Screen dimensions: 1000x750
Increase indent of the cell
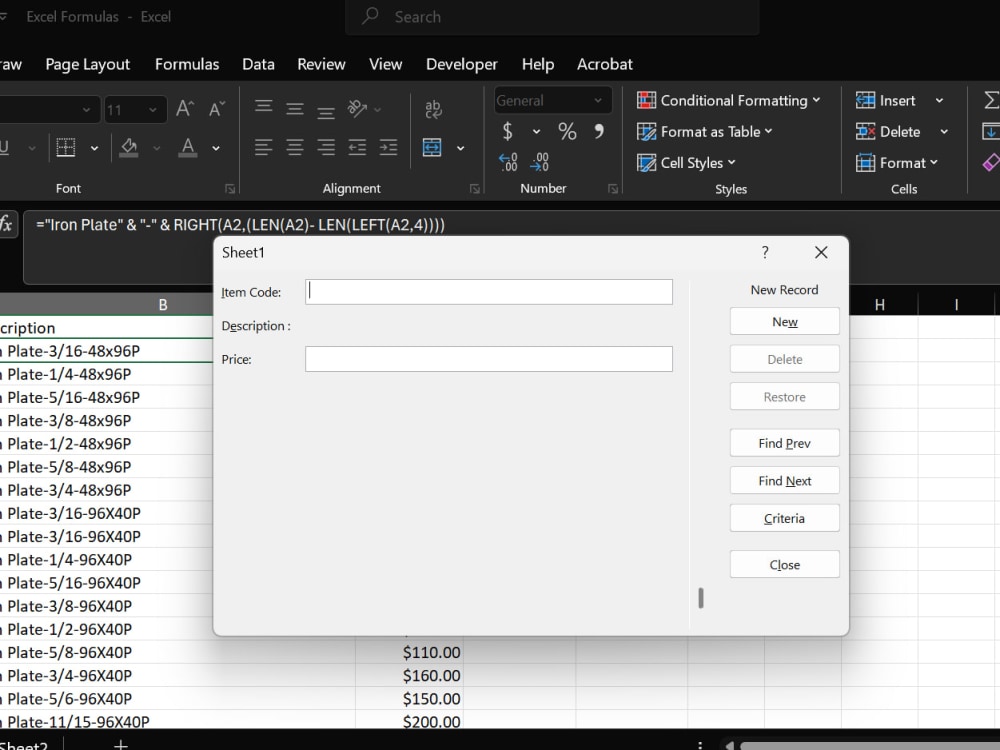point(388,147)
